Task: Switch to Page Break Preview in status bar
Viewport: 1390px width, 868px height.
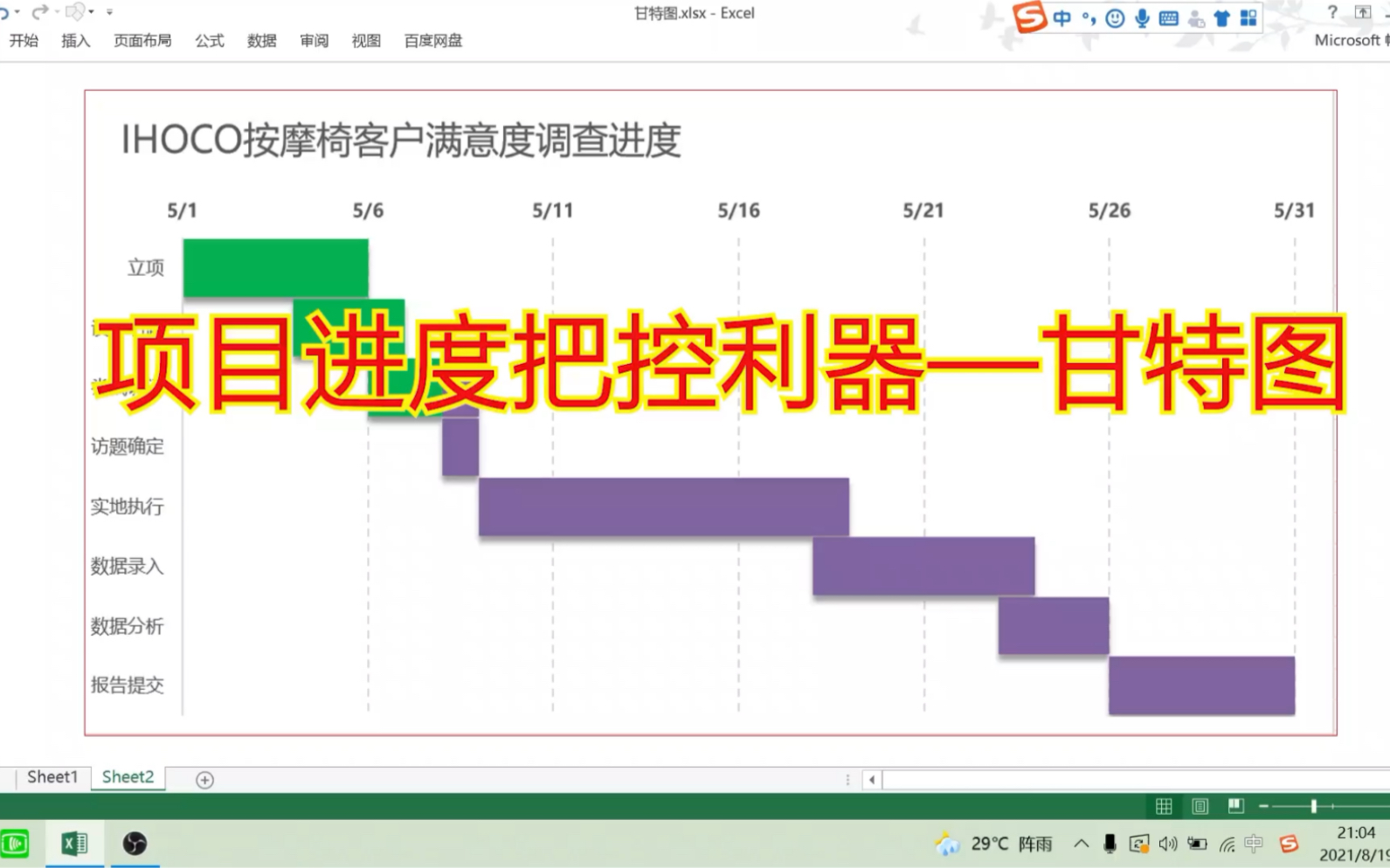Action: (1235, 805)
